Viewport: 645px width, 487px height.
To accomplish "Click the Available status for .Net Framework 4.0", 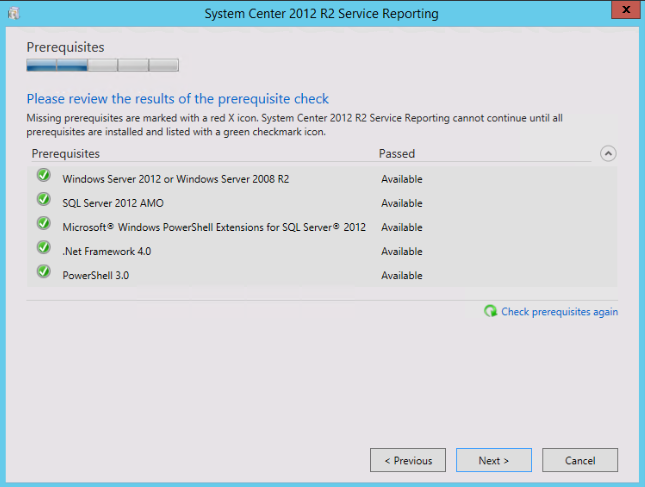I will [401, 252].
